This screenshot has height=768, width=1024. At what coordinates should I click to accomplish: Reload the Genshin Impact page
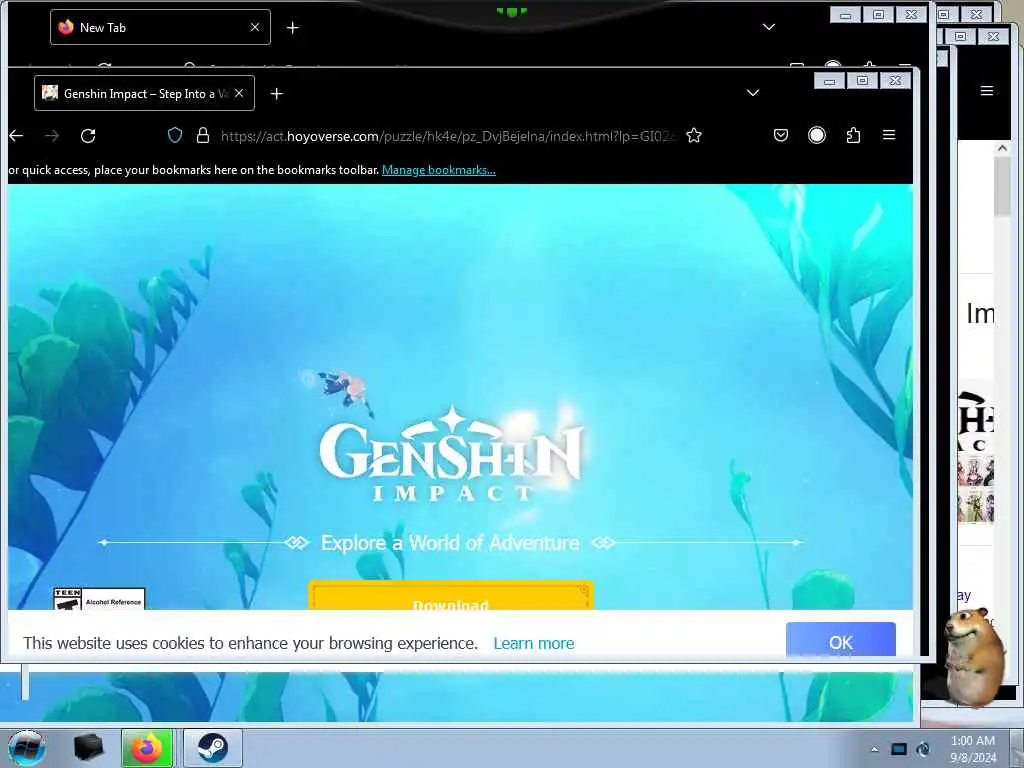click(88, 136)
